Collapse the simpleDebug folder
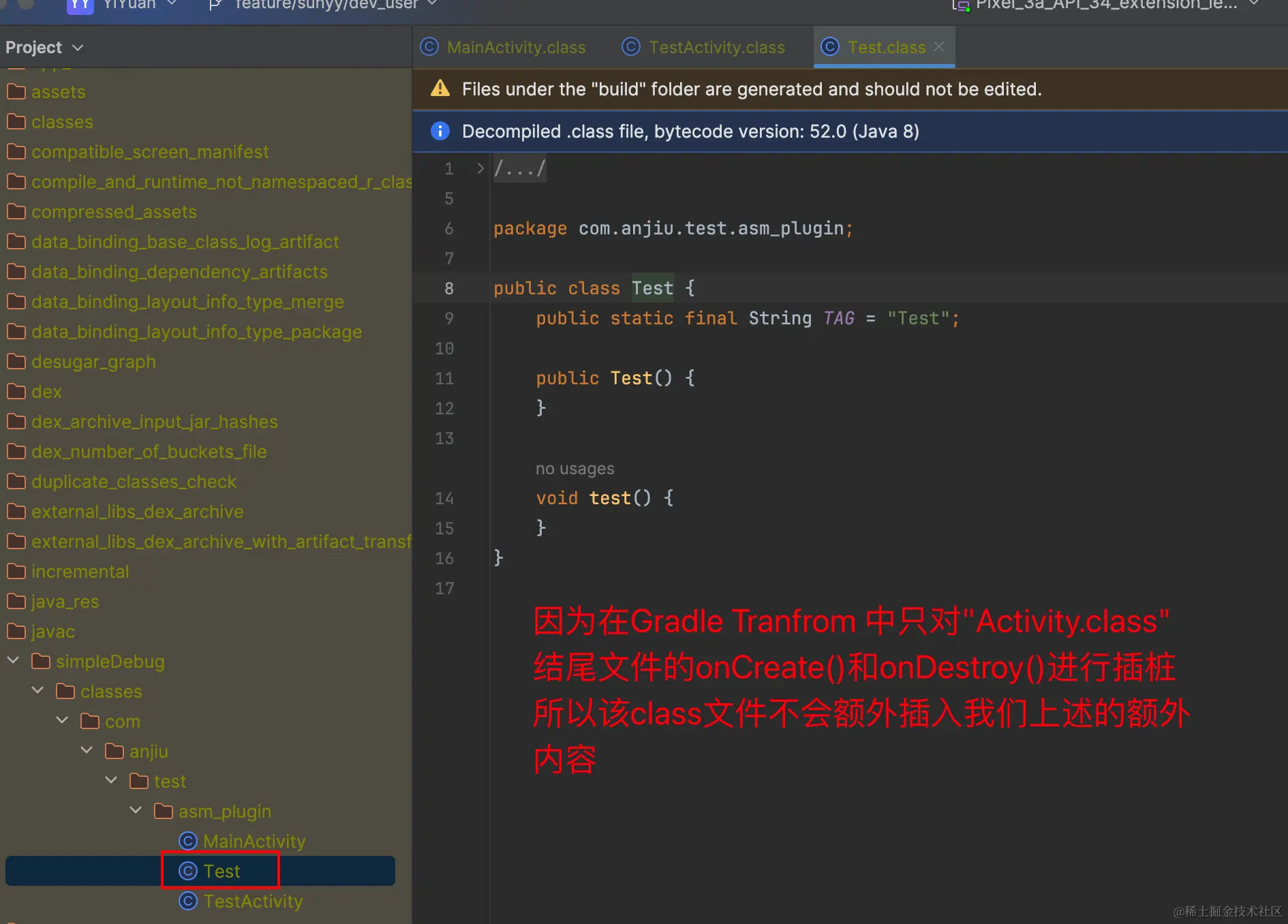Screen dimensions: 1288x924 [13, 660]
